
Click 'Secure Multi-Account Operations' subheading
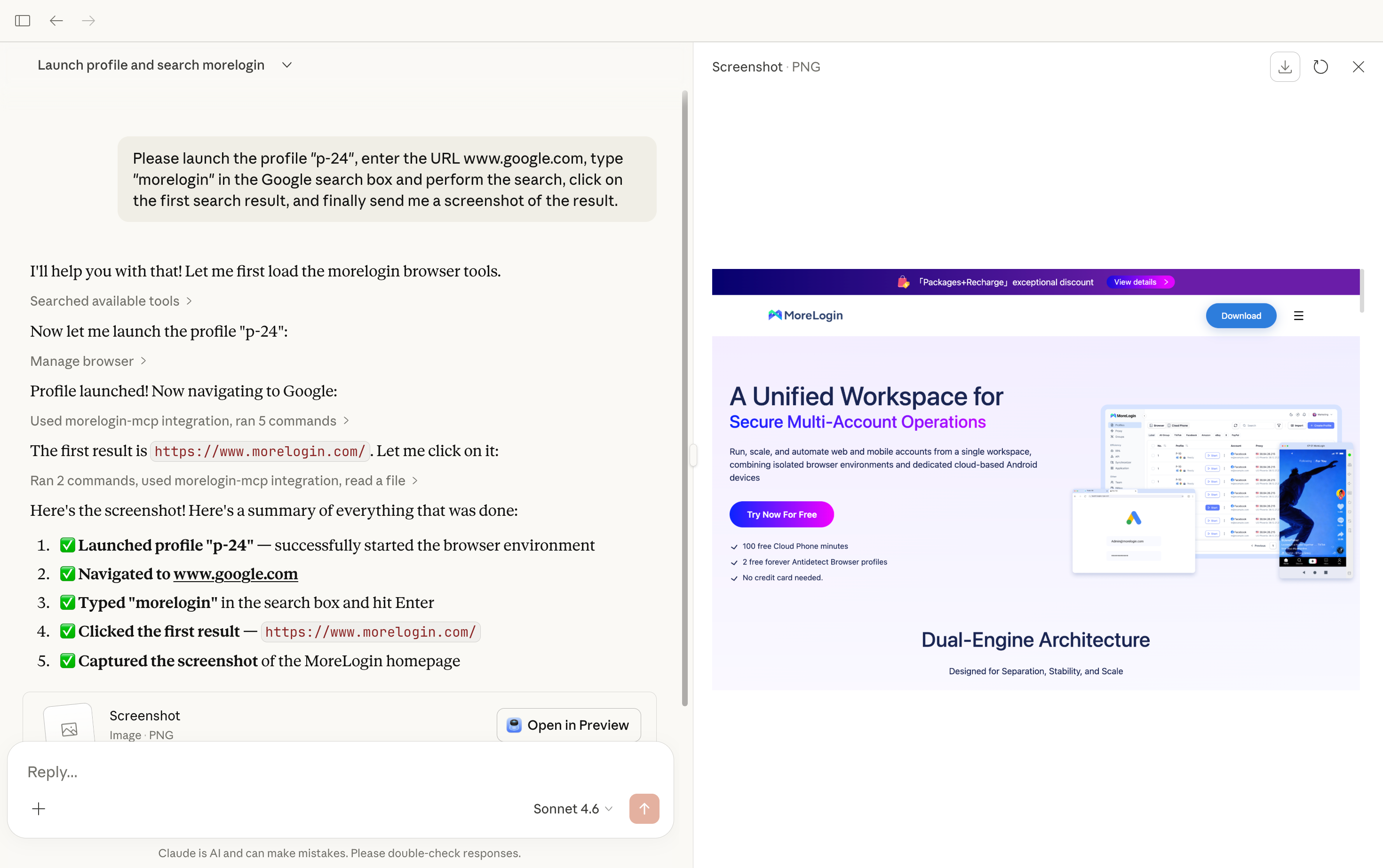pos(858,422)
